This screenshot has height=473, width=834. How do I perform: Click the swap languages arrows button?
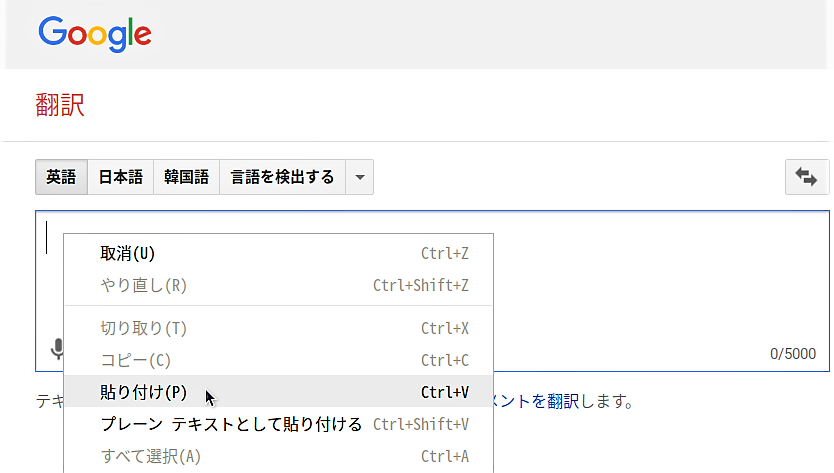806,177
